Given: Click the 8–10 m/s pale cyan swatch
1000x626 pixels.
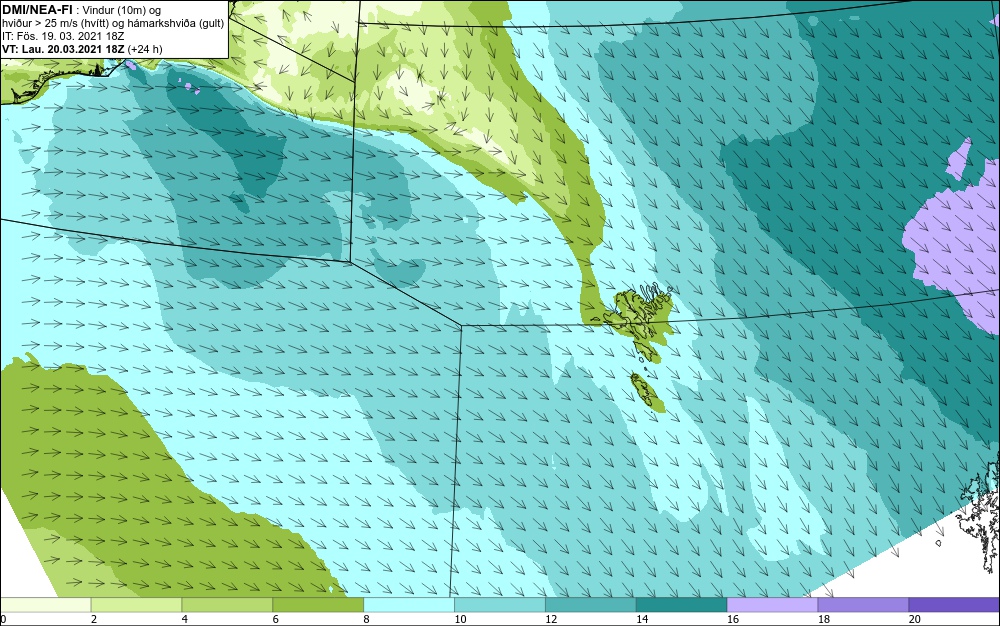Looking at the screenshot, I should tap(409, 605).
